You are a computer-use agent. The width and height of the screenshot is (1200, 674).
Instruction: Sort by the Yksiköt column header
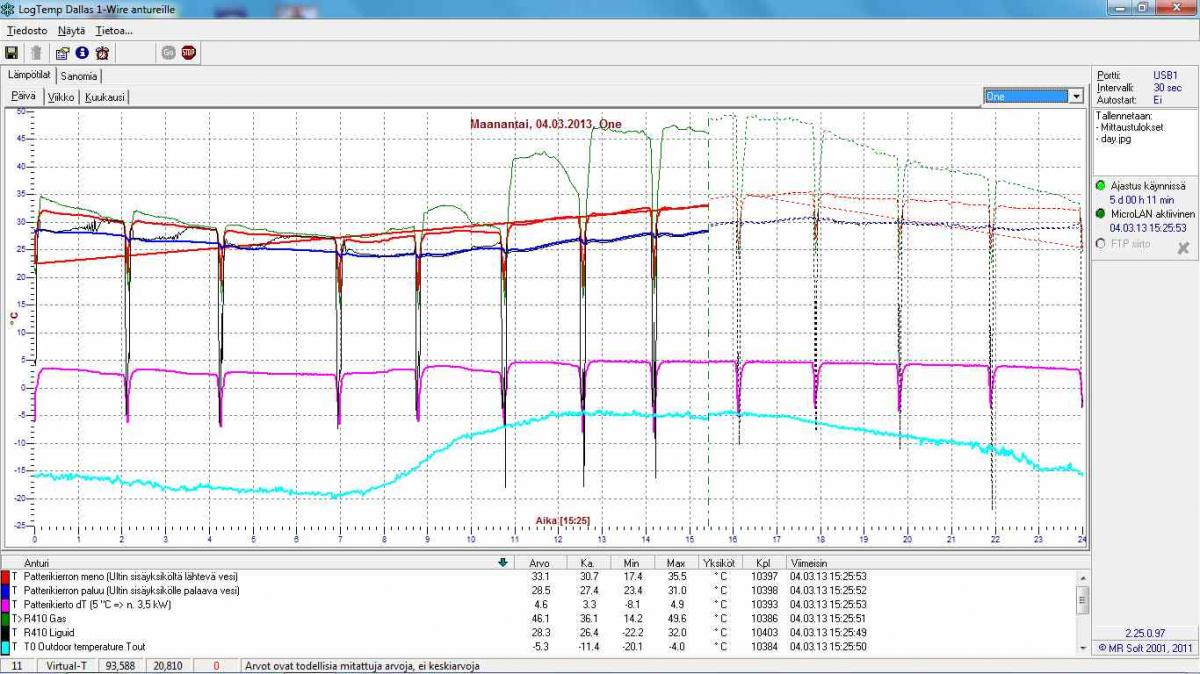point(719,563)
